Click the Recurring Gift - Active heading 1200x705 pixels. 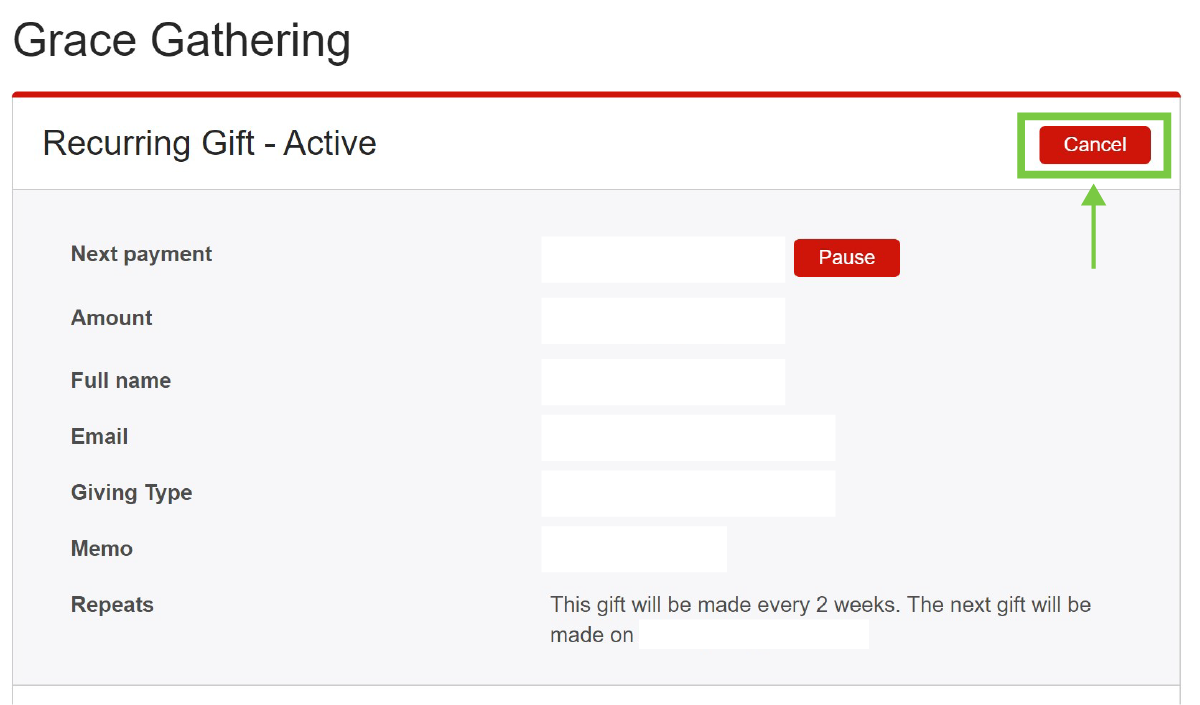[210, 143]
